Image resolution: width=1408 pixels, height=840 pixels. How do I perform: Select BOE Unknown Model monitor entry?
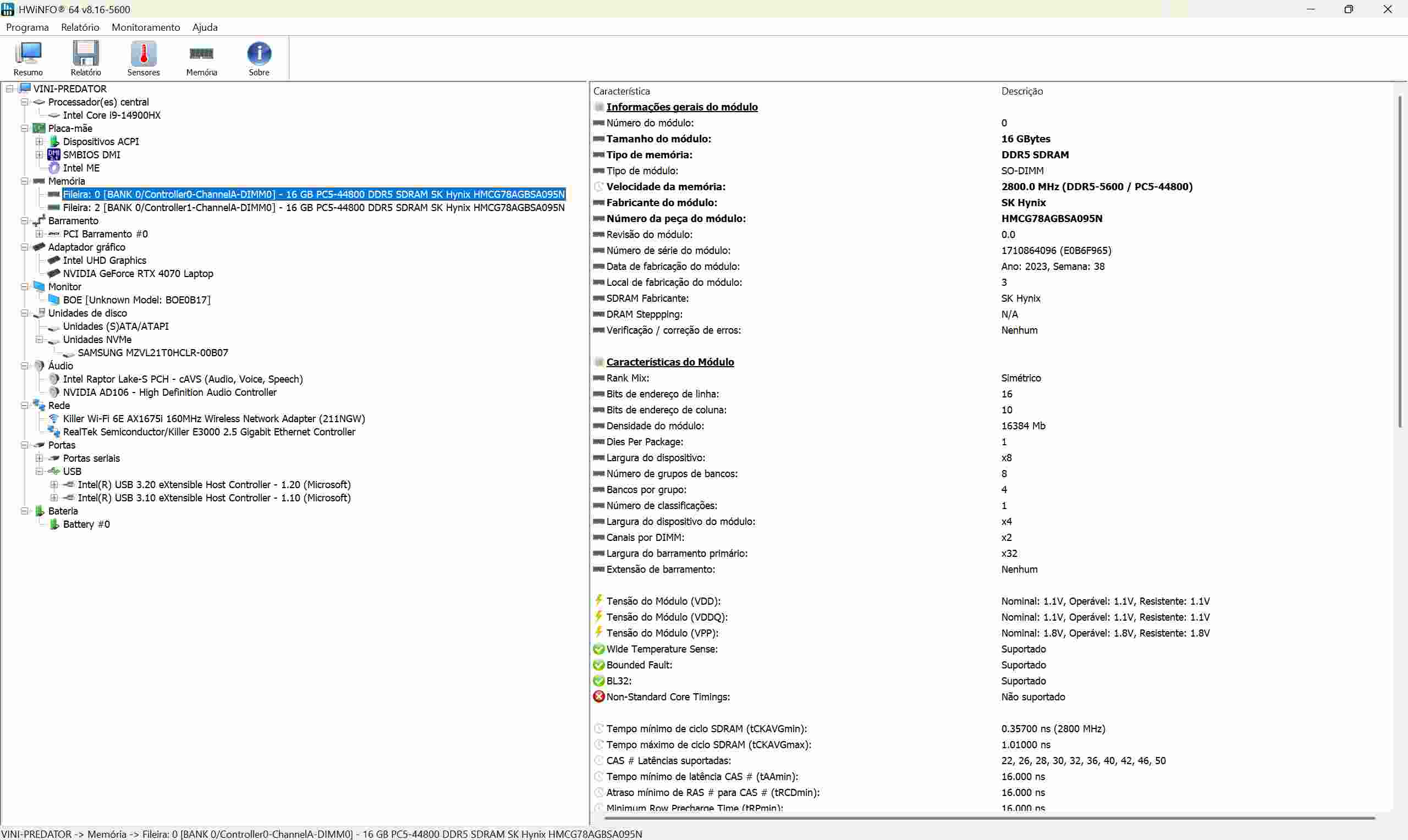136,300
